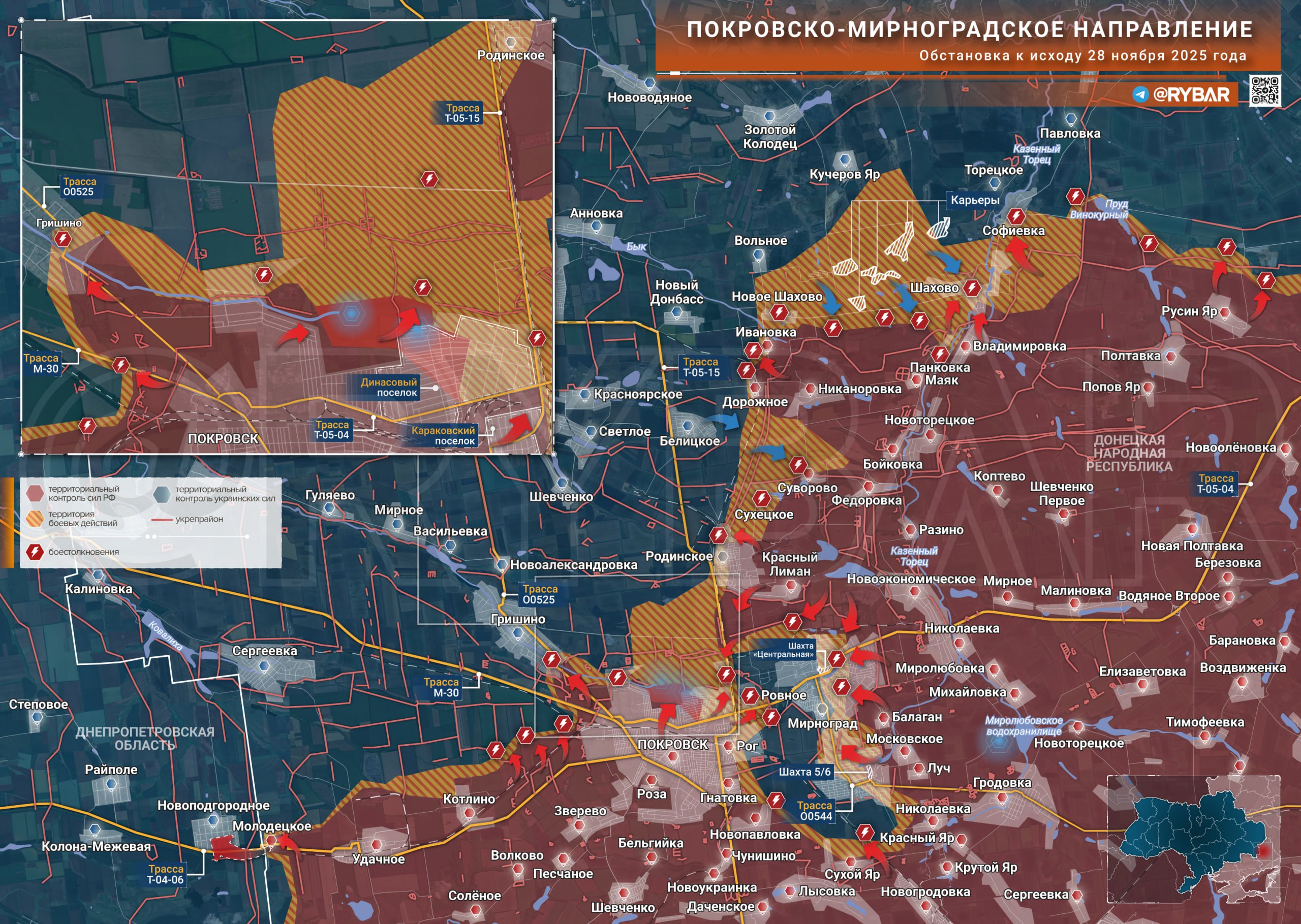This screenshot has height=924, width=1301.
Task: Click the ПОКРОВСК city label on main map
Action: [x=673, y=745]
